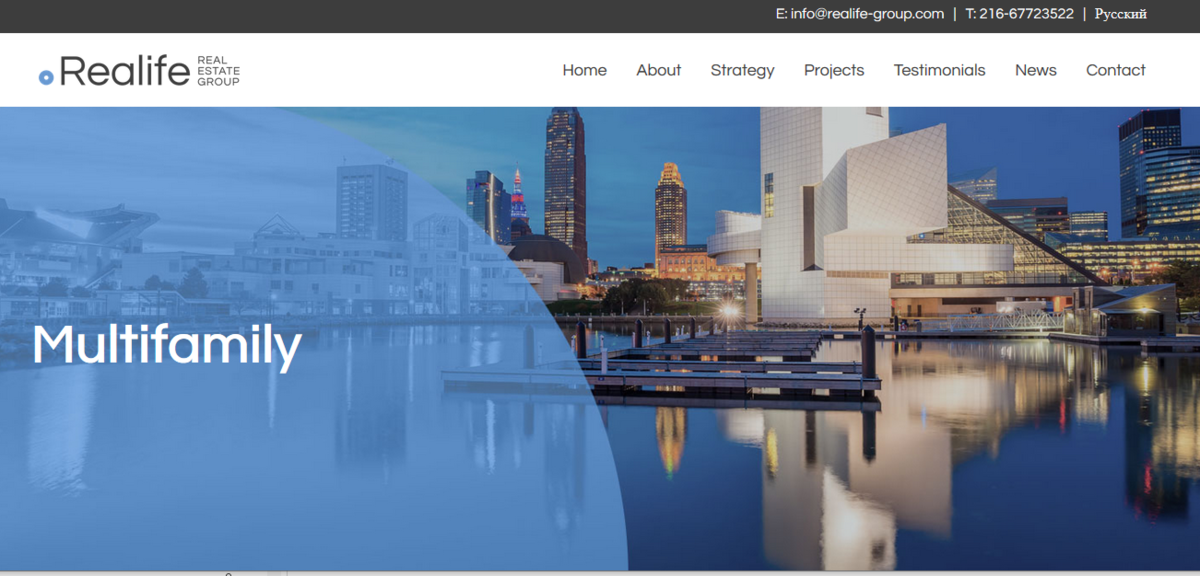Open the Contact page link
1200x576 pixels.
1115,70
